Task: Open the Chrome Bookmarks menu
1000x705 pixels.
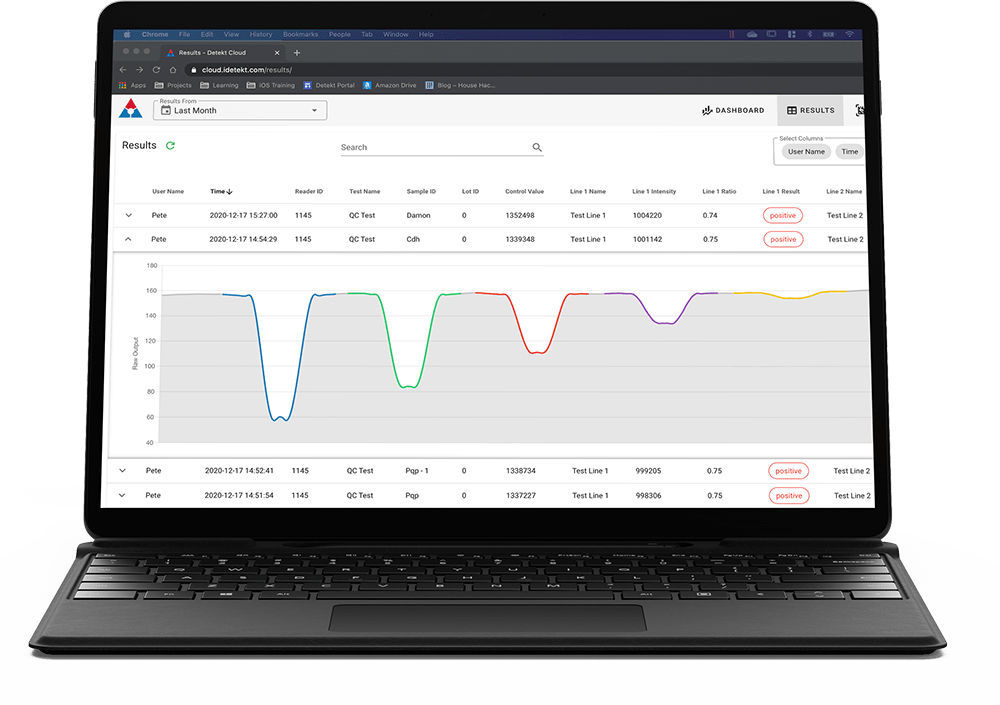Action: [x=300, y=33]
